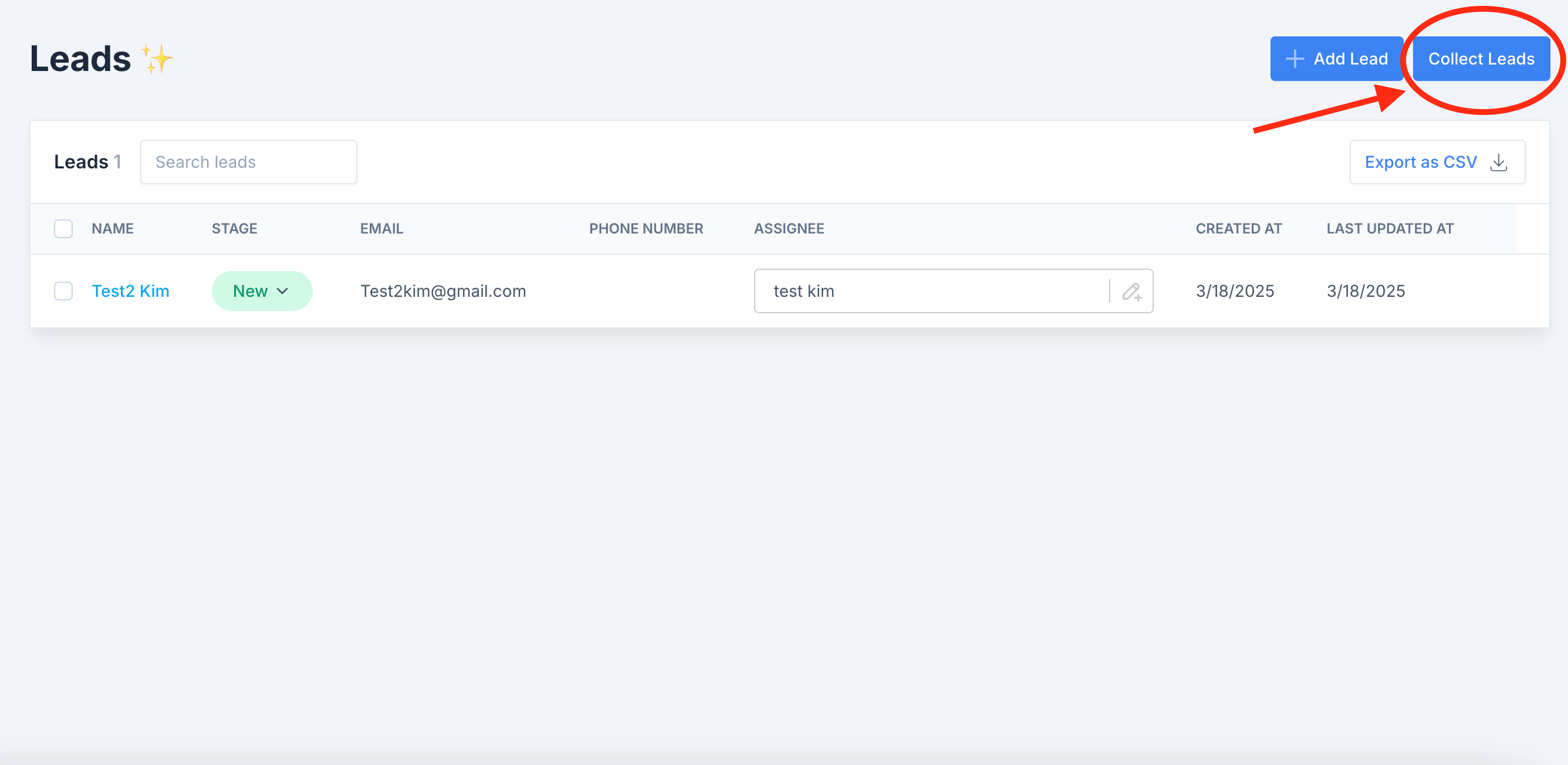
Task: Click the plus icon on Add Lead
Action: click(1295, 59)
